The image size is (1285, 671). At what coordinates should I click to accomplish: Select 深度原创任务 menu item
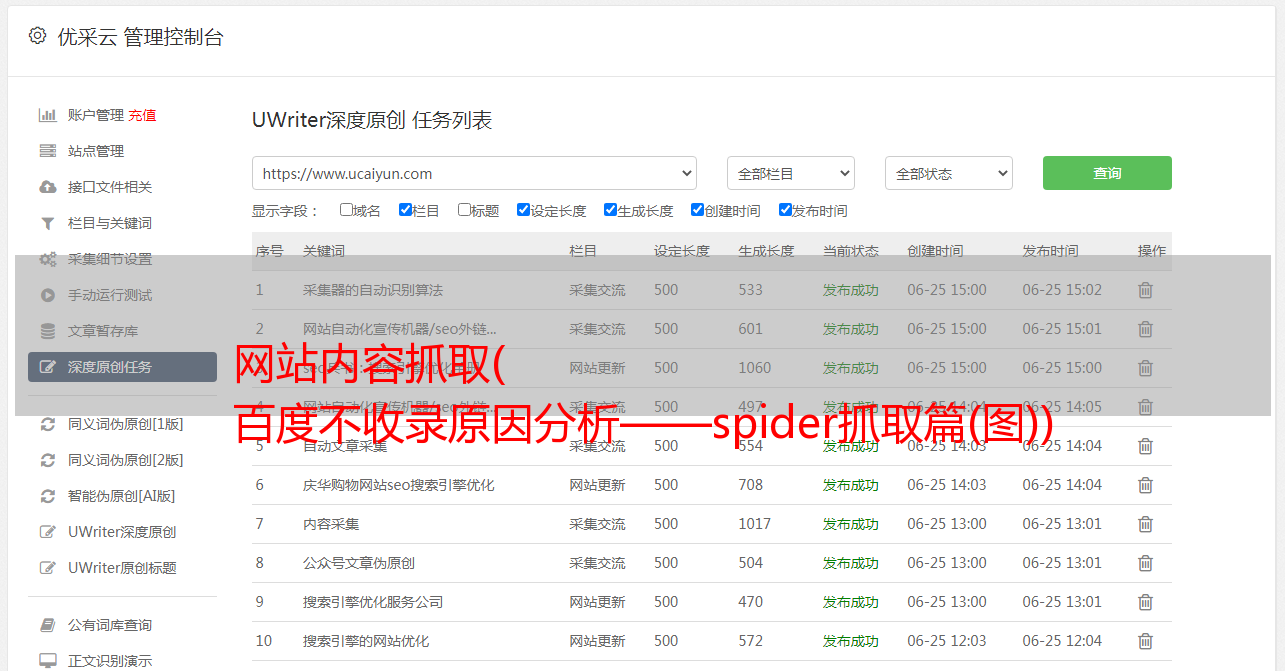coord(122,367)
